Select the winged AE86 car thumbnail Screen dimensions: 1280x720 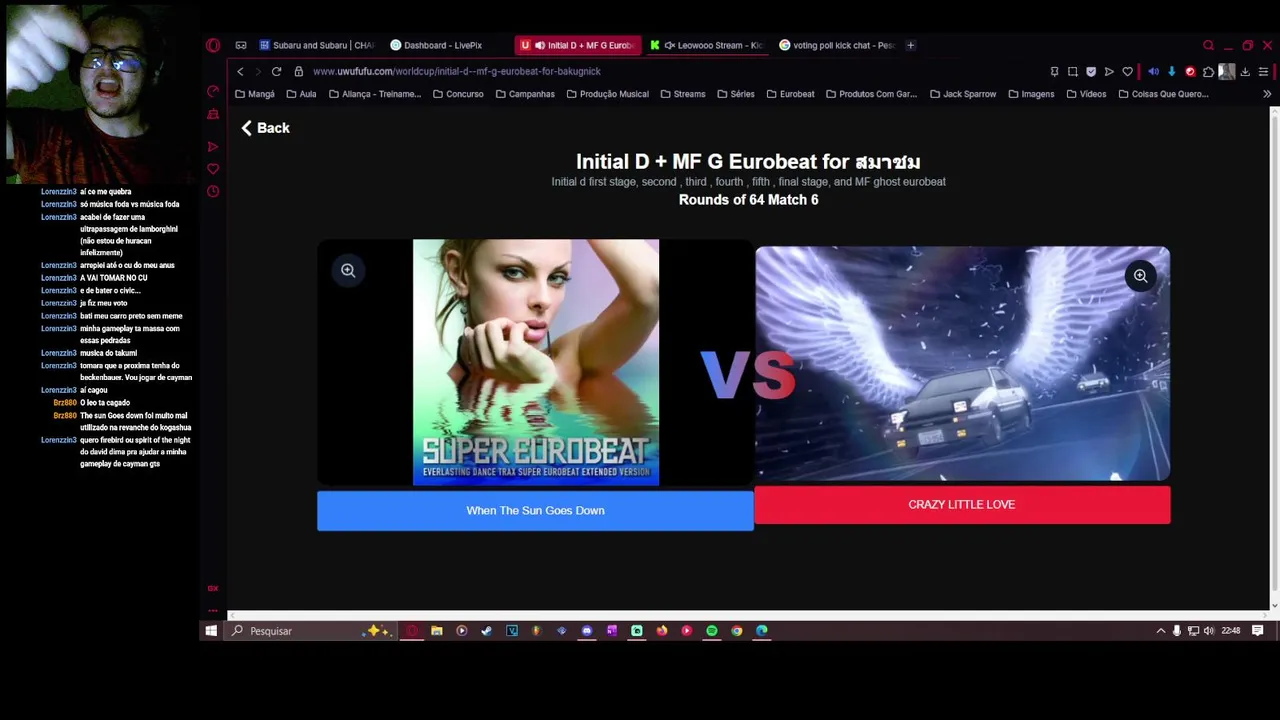962,364
